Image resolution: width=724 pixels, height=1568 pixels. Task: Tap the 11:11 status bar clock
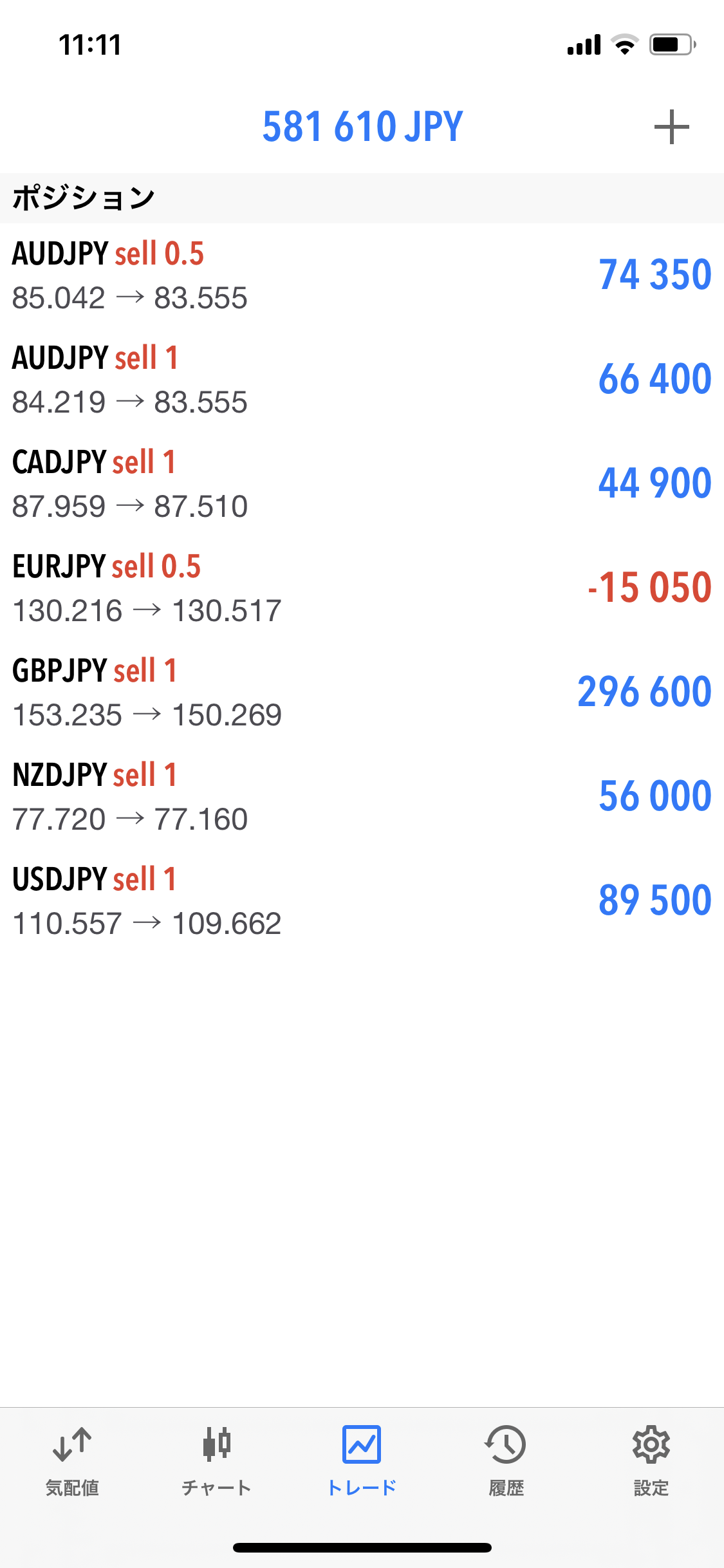click(x=90, y=45)
